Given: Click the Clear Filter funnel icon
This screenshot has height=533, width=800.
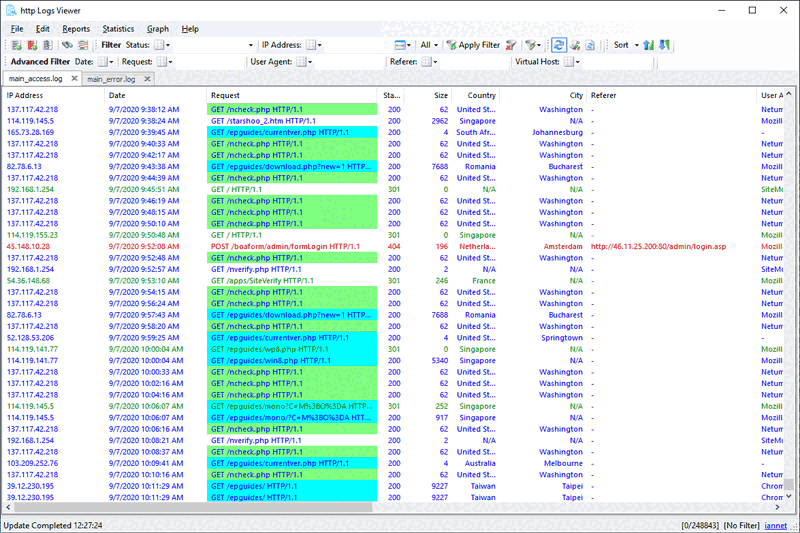Looking at the screenshot, I should point(511,45).
